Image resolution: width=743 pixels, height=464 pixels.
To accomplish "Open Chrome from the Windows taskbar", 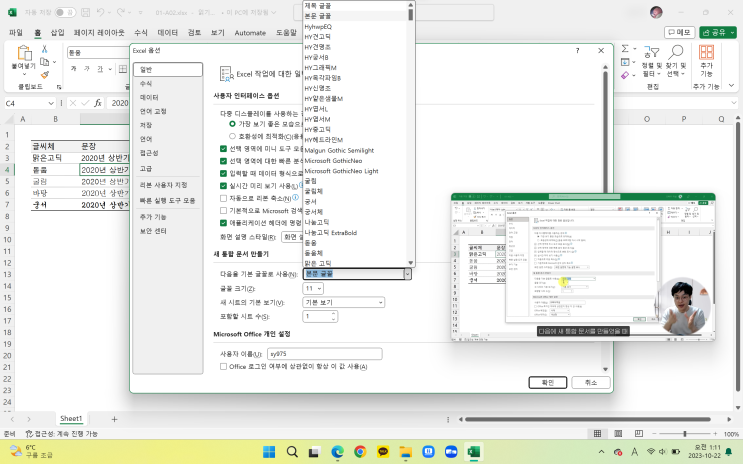I will click(x=360, y=452).
